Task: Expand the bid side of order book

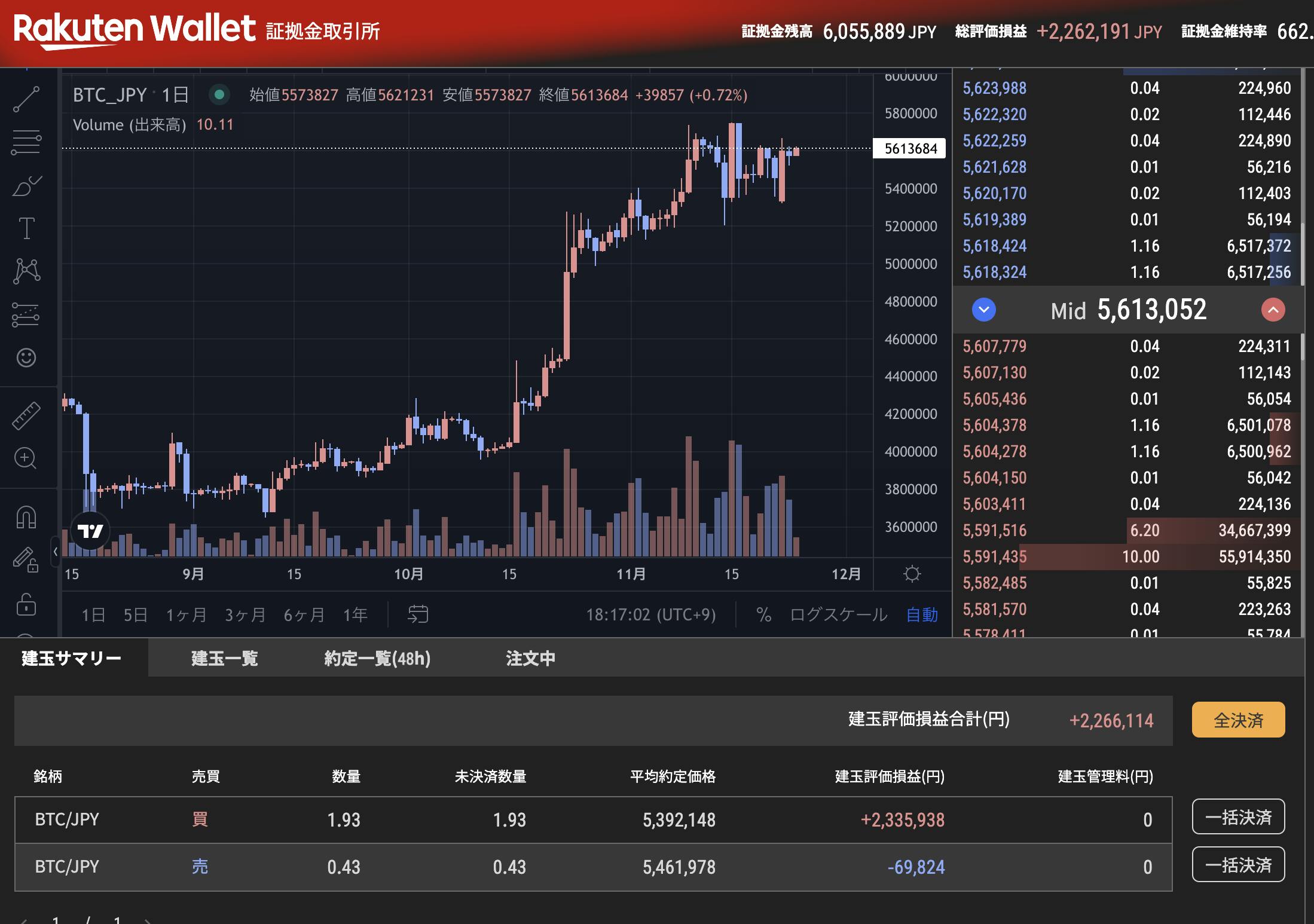Action: (1274, 310)
